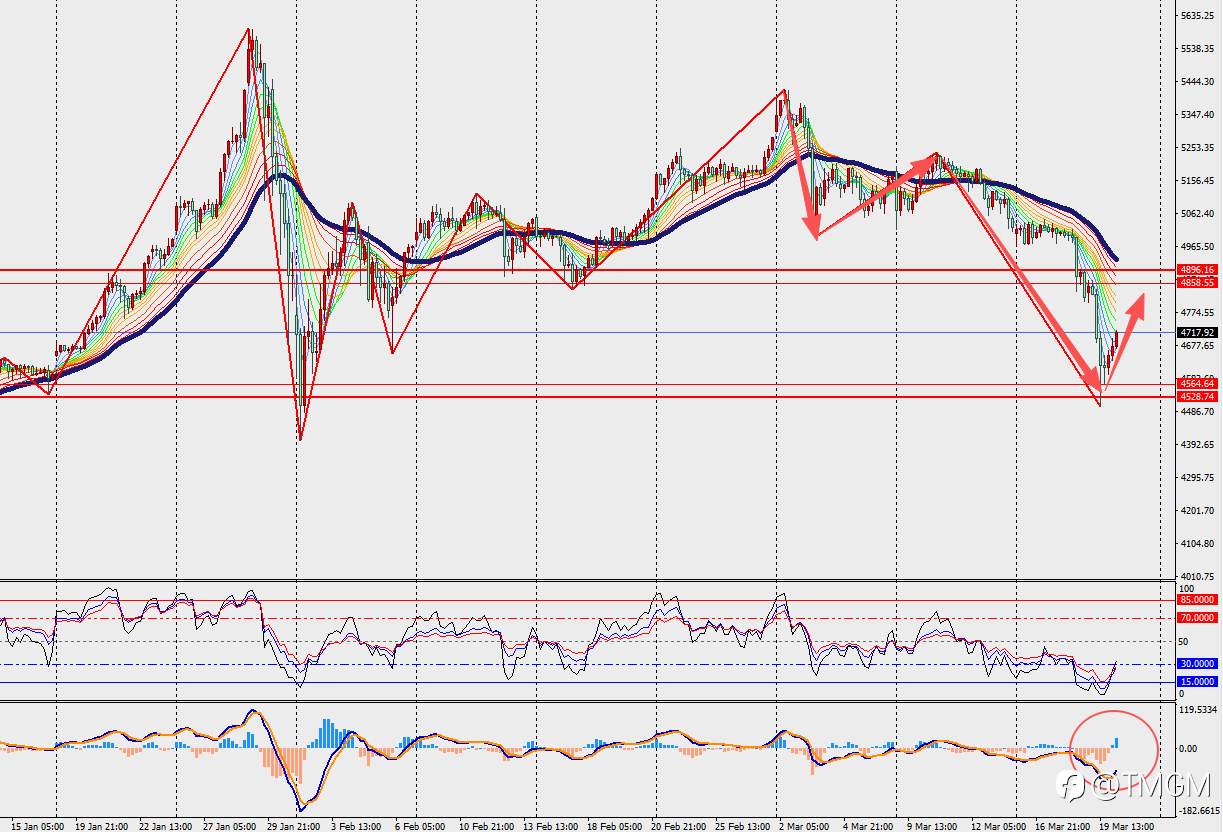Click the price axis value 4677.65
Viewport: 1223px width, 832px height.
(x=1197, y=346)
